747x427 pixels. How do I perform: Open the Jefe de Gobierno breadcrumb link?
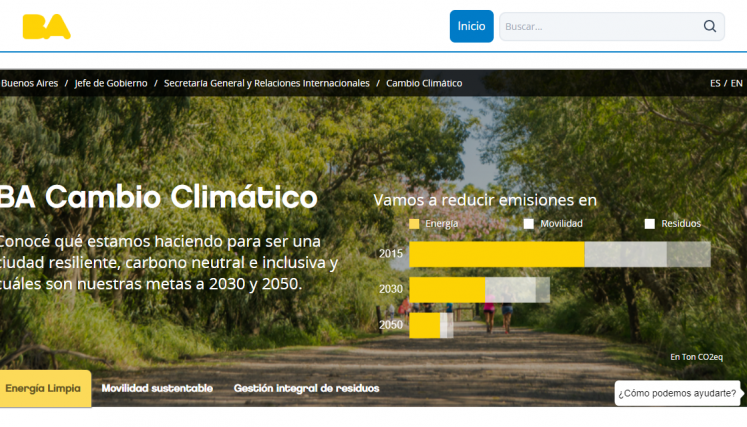pos(111,83)
